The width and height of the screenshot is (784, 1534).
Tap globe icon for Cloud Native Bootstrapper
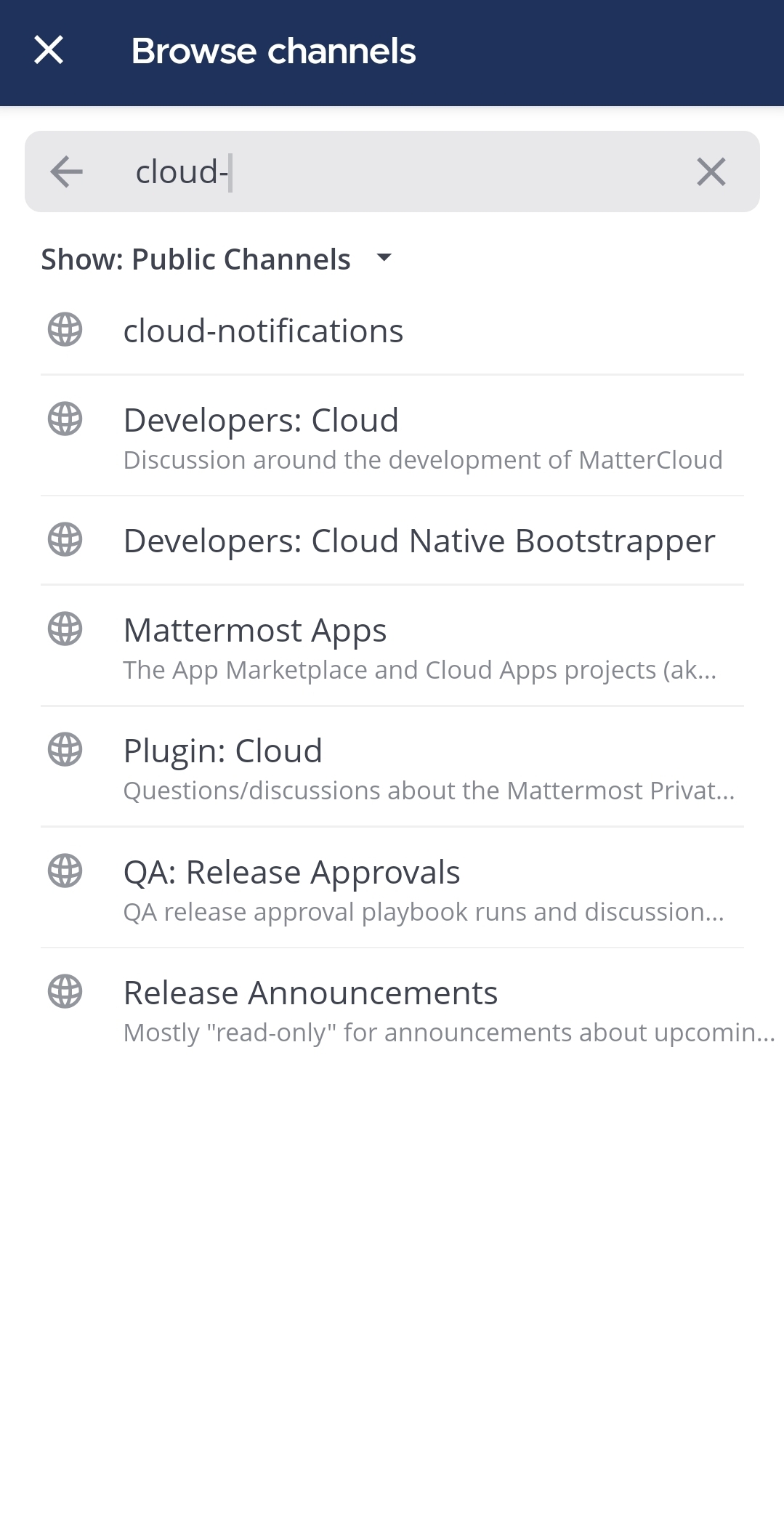tap(65, 540)
